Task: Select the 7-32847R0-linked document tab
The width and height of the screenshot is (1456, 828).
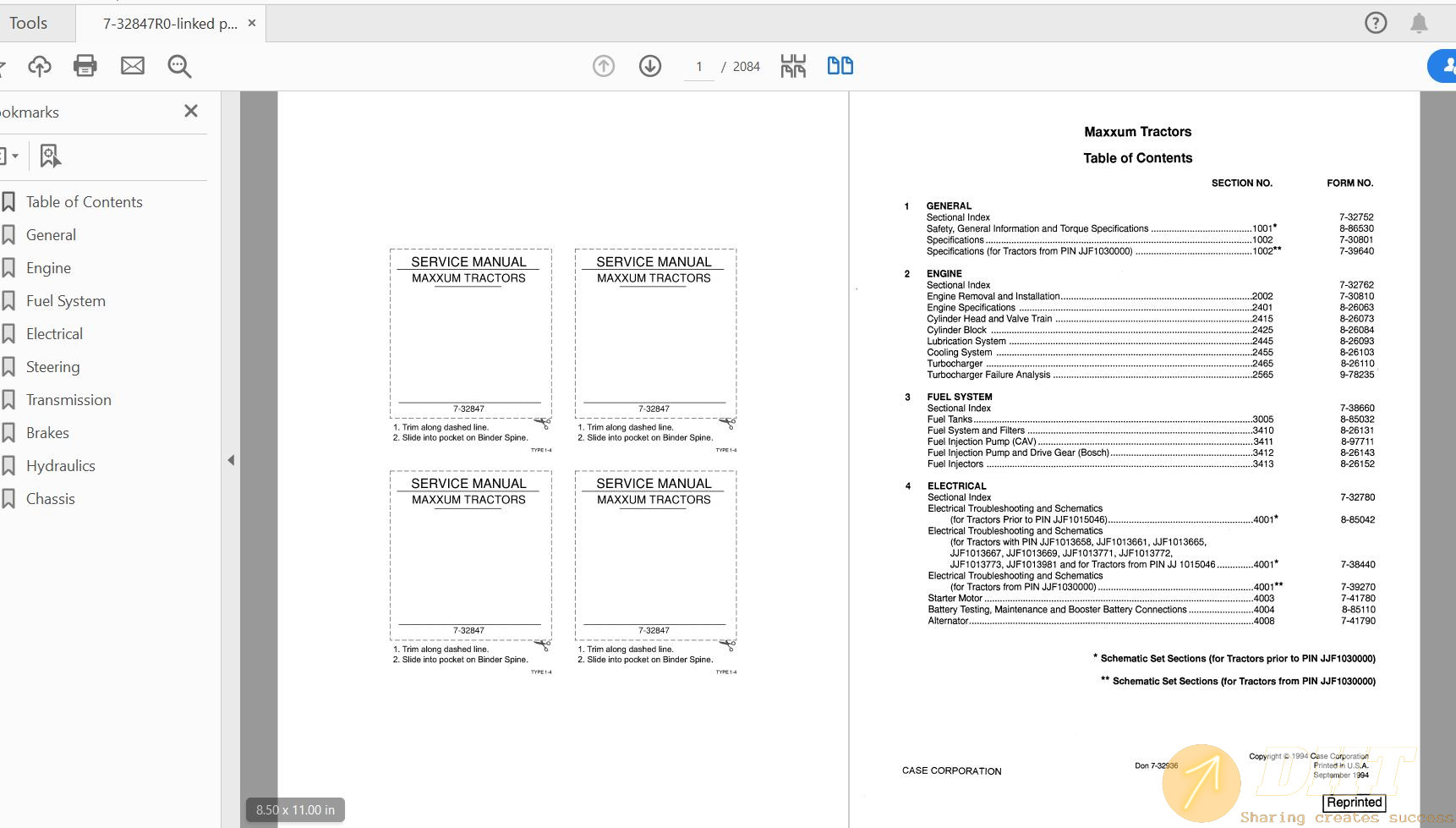Action: coord(169,24)
